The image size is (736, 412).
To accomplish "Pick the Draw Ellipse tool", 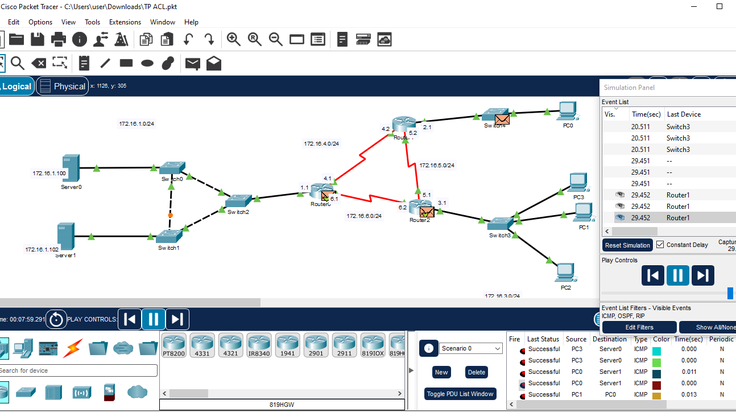I will [x=147, y=63].
